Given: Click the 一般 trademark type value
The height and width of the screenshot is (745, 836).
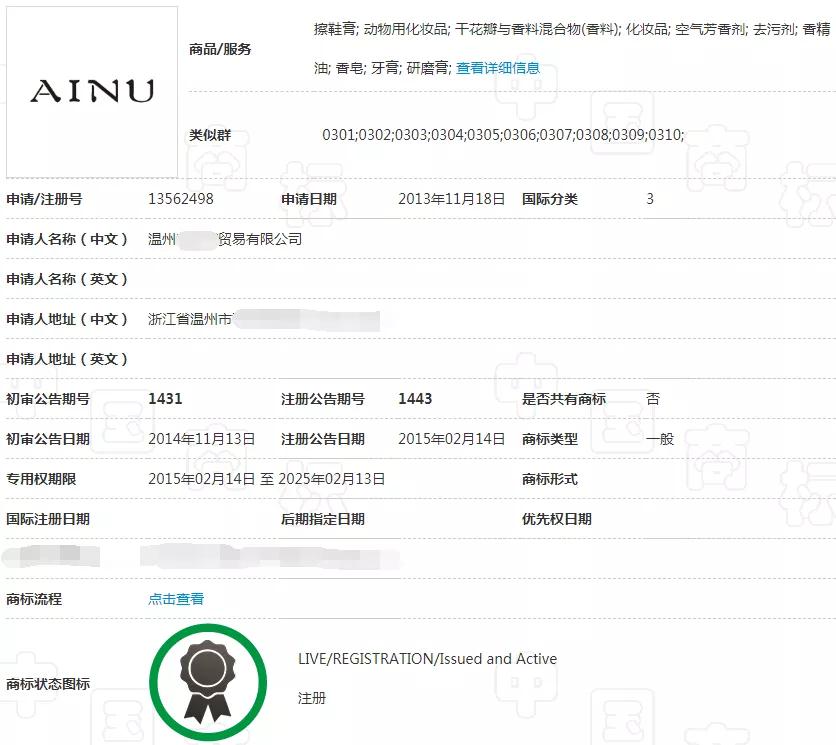Looking at the screenshot, I should (660, 439).
